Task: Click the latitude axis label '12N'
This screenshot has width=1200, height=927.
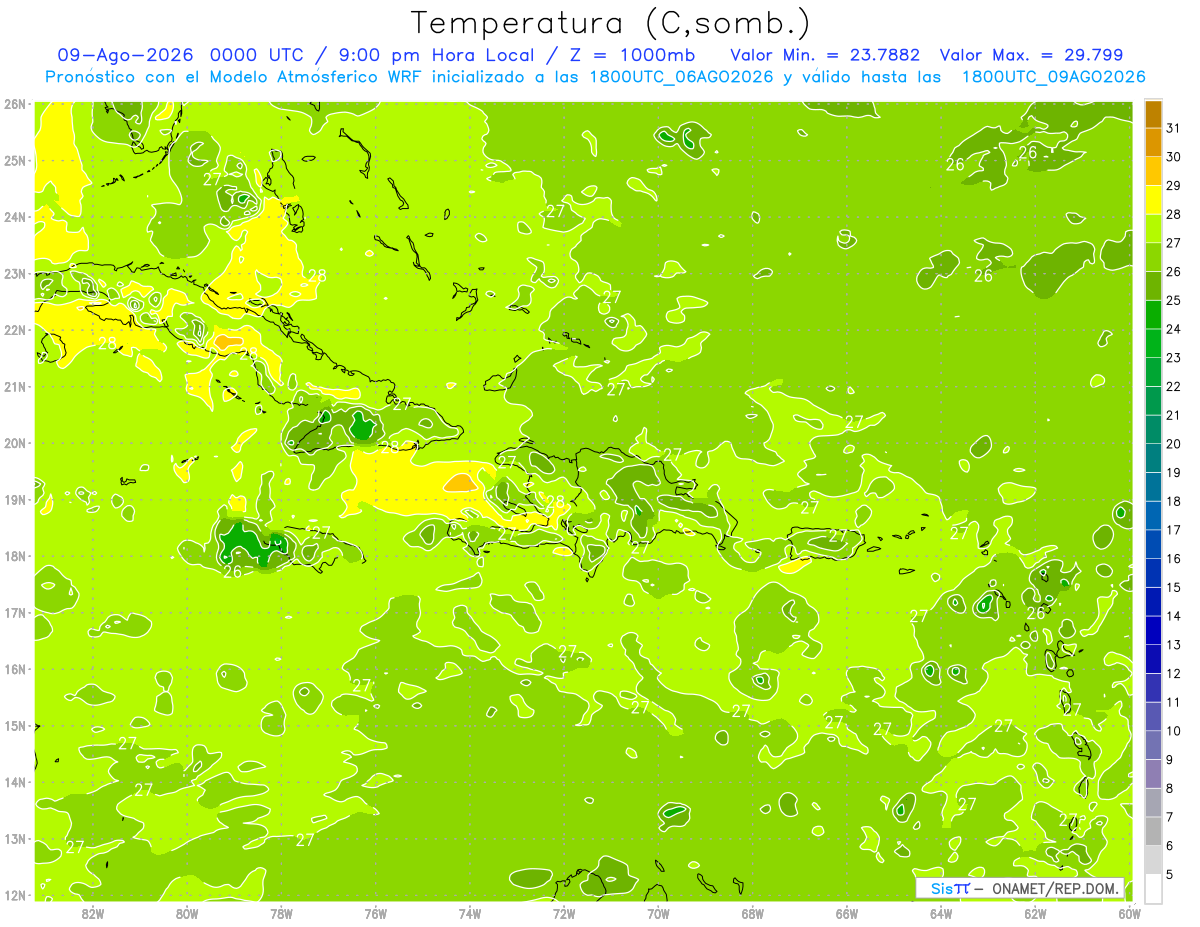Action: point(15,895)
